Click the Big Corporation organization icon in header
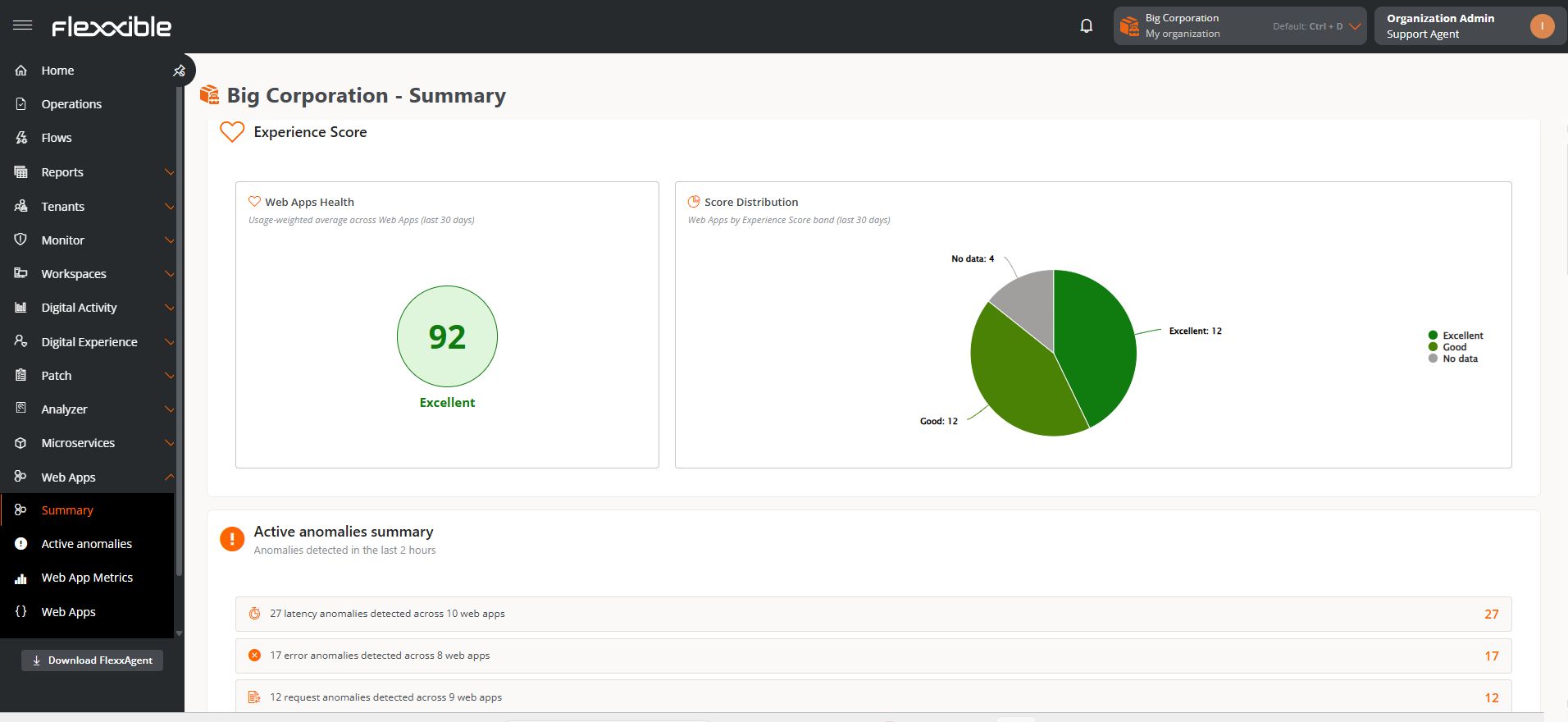Screen dimensions: 1568x722 1129,26
